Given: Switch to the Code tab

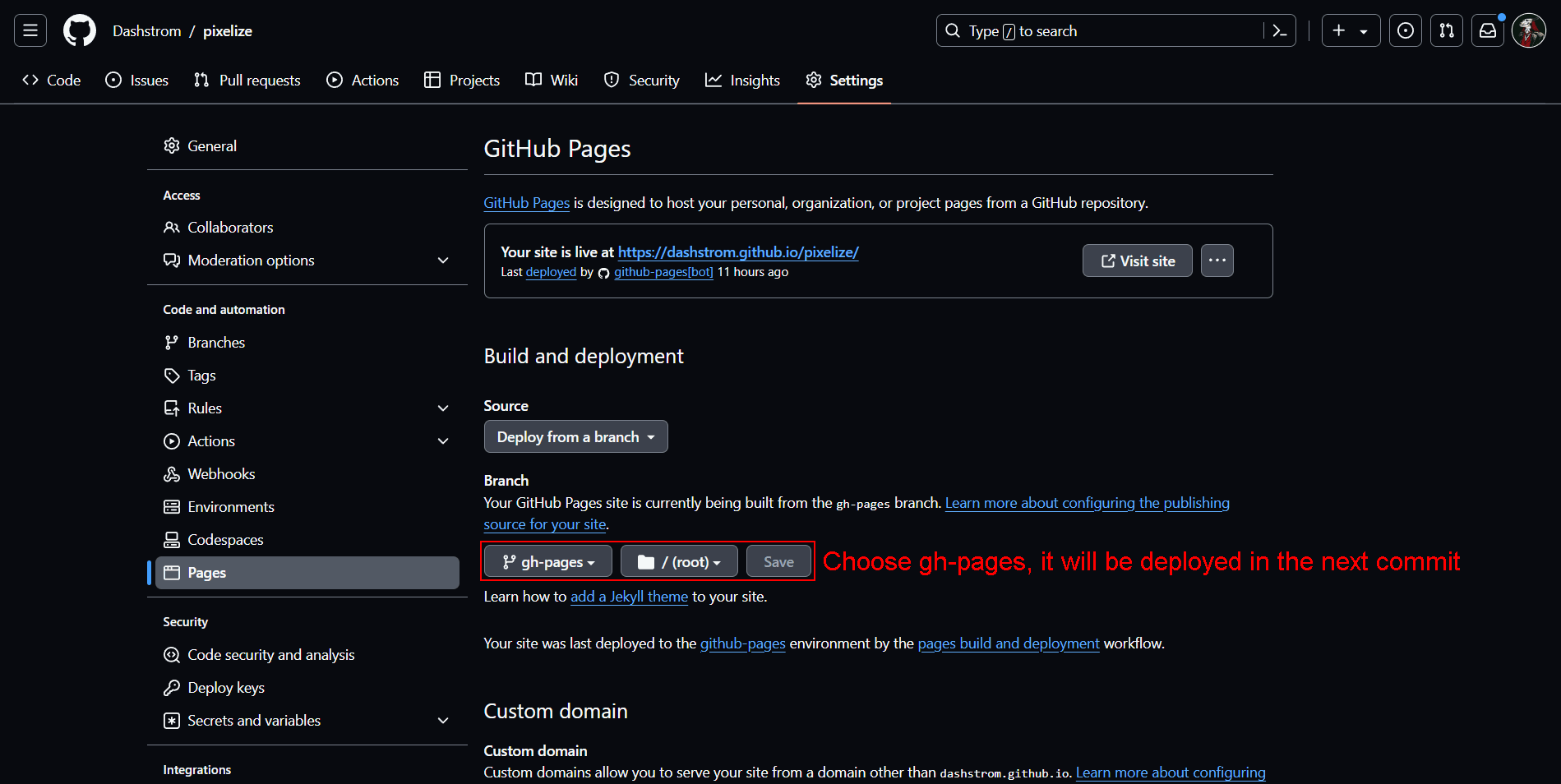Looking at the screenshot, I should click(x=52, y=80).
